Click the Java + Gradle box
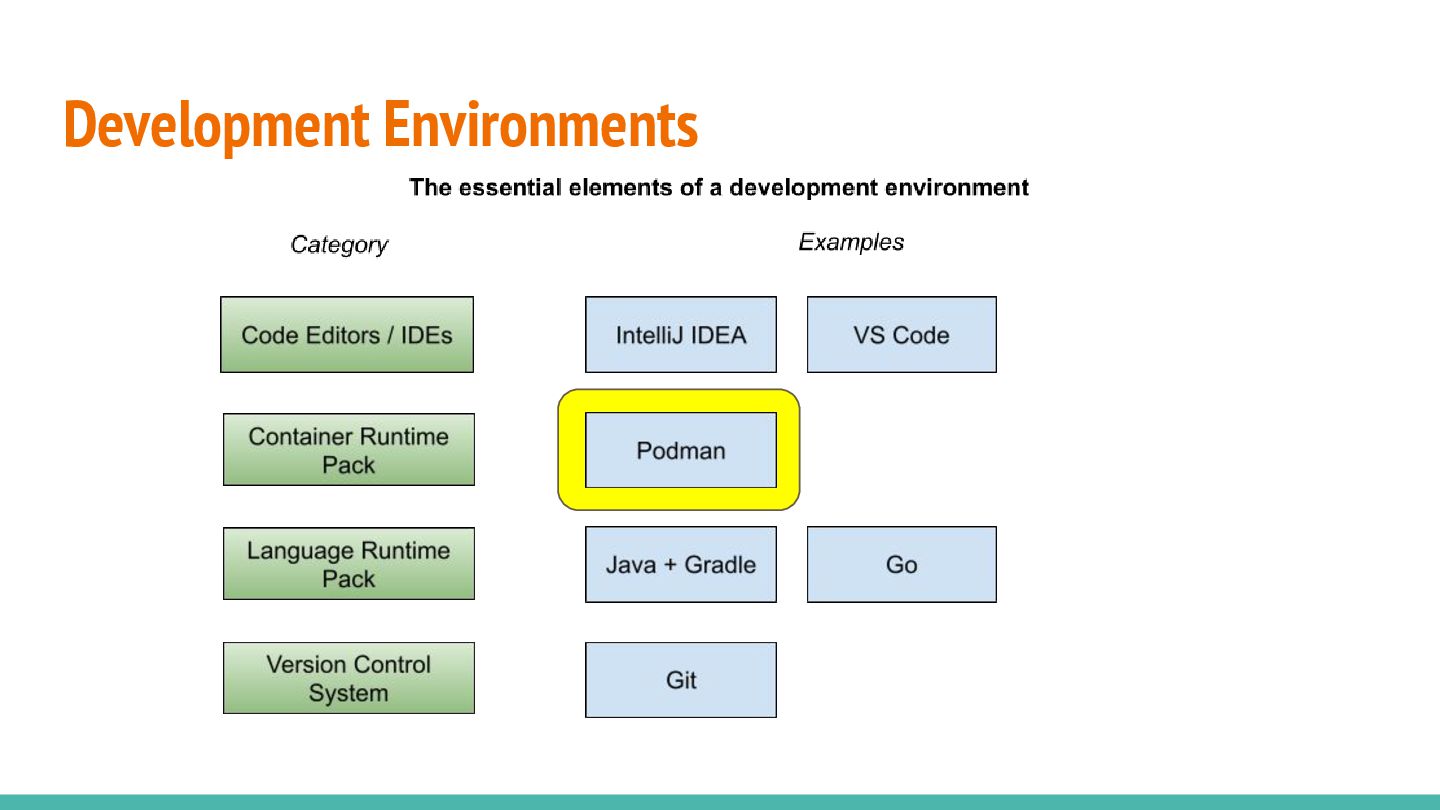The width and height of the screenshot is (1440, 810). 681,564
